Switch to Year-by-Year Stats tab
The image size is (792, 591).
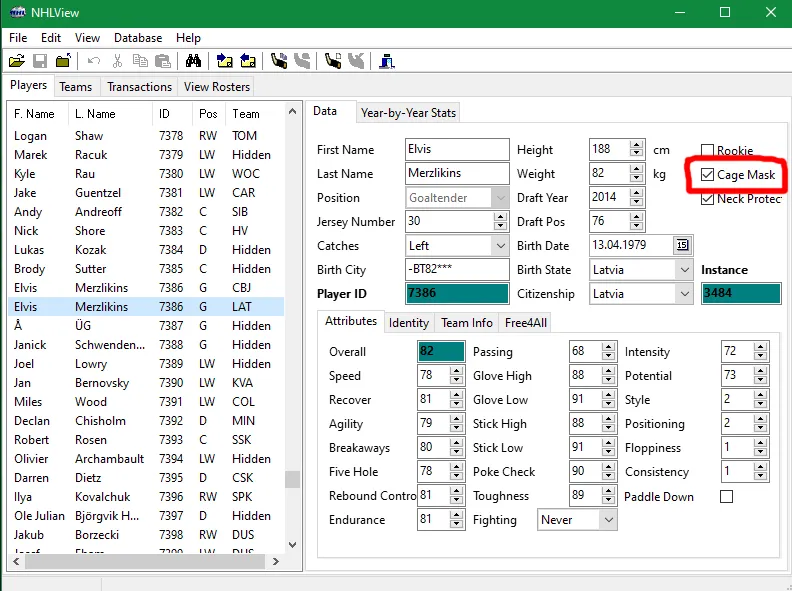[x=408, y=113]
